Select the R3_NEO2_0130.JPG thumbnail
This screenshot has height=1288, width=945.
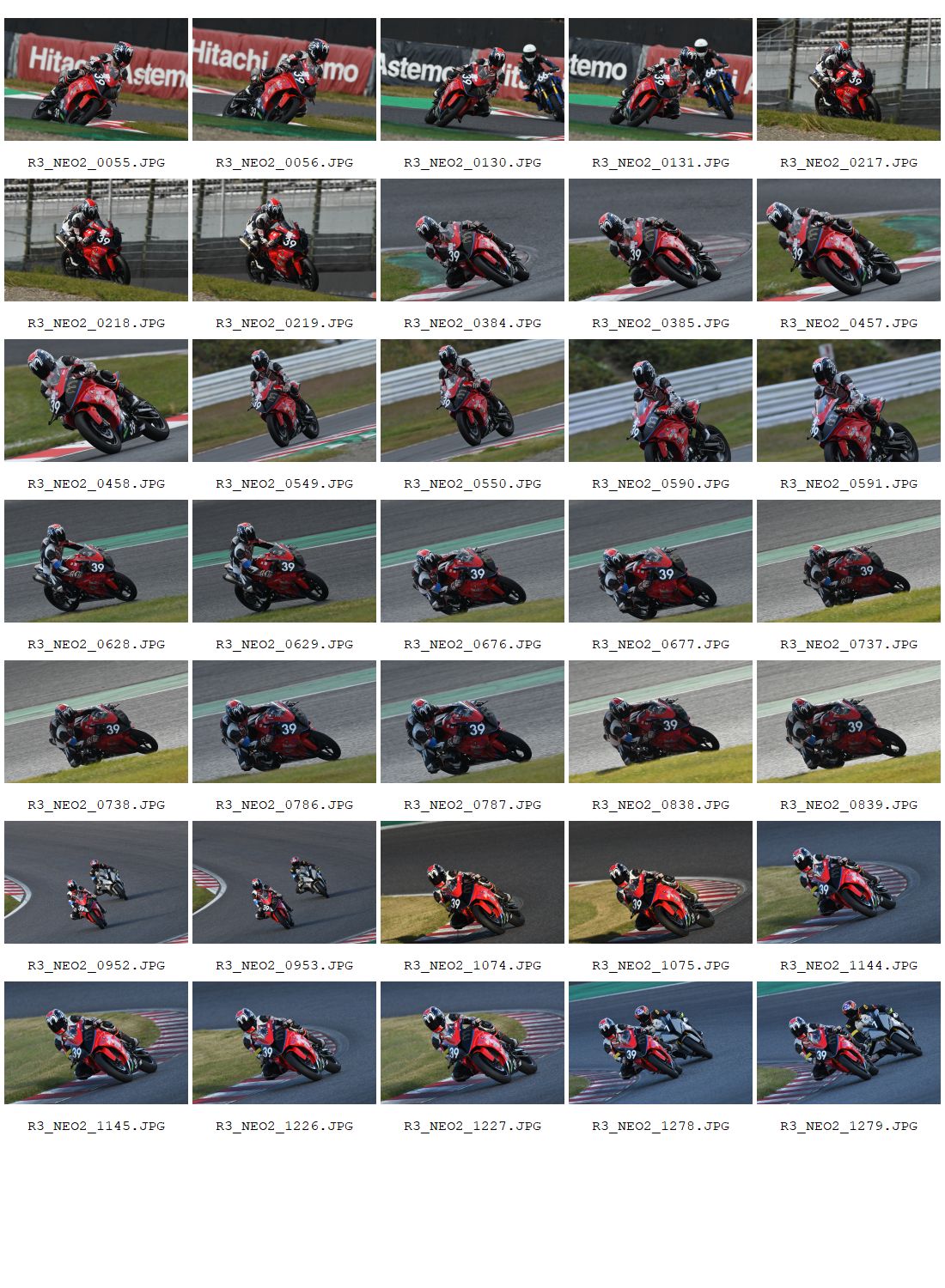click(472, 79)
